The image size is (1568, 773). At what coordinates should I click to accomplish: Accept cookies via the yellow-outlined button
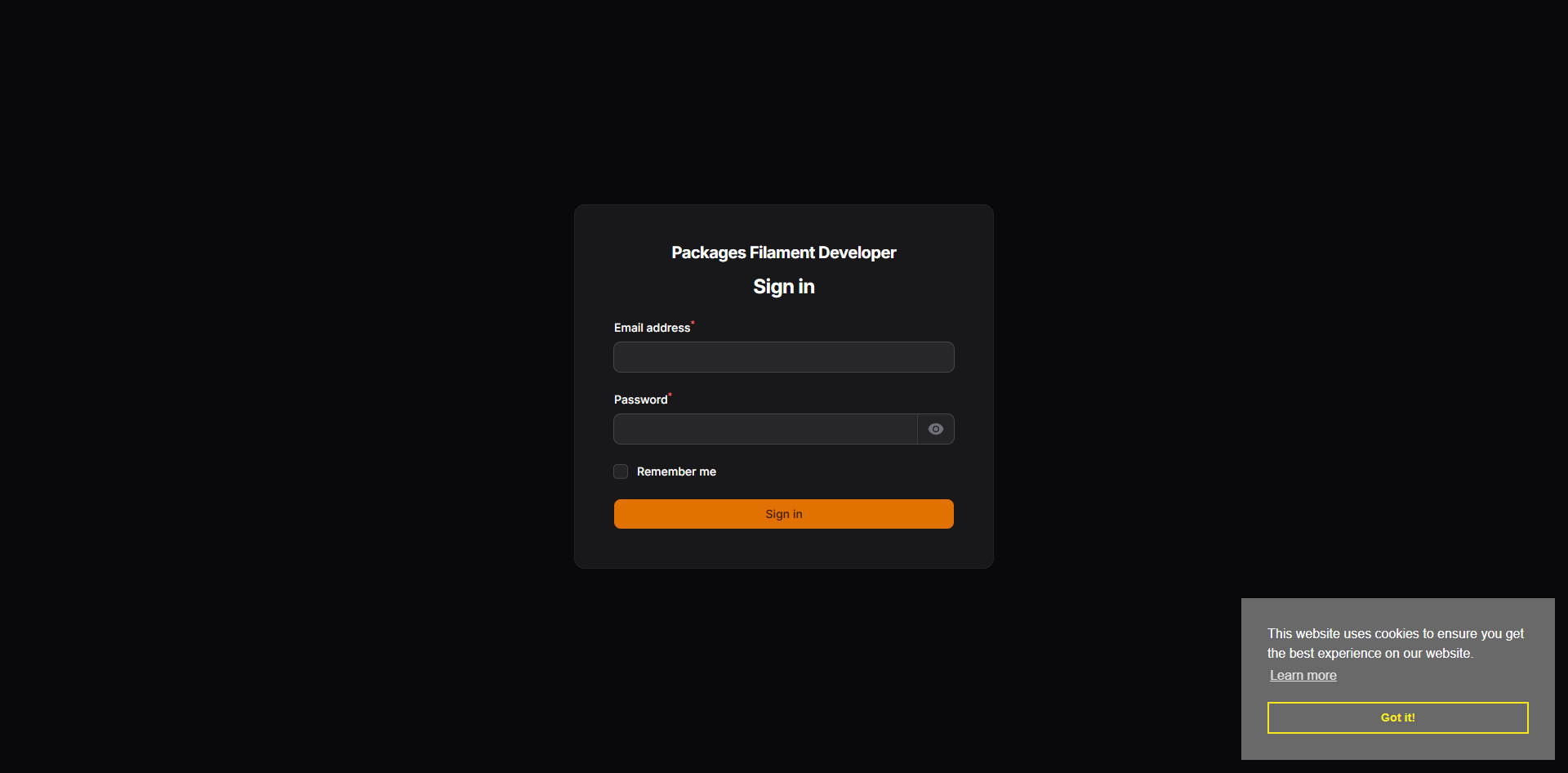1398,717
